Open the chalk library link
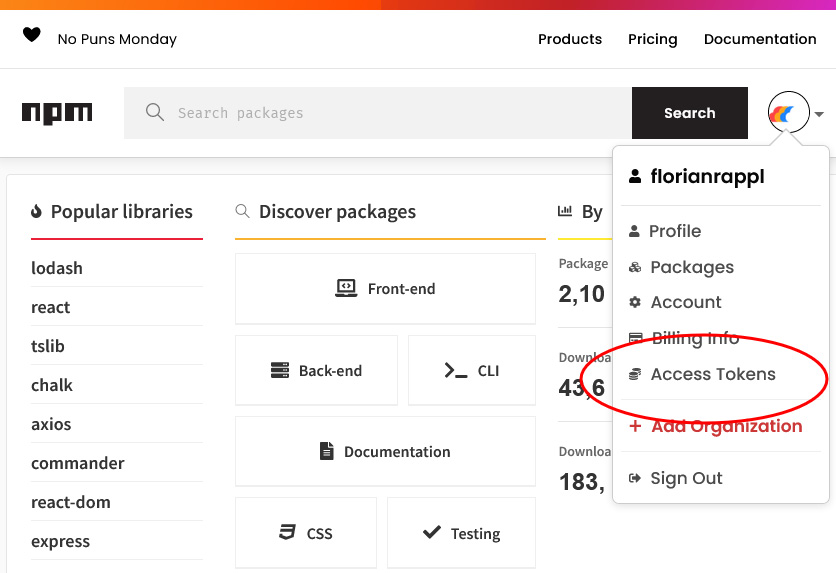This screenshot has height=573, width=836. click(52, 385)
